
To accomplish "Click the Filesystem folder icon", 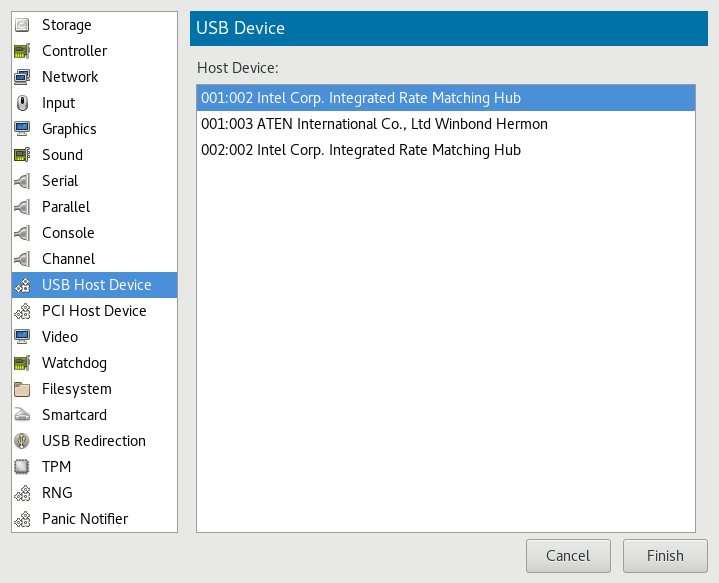I will coord(22,389).
